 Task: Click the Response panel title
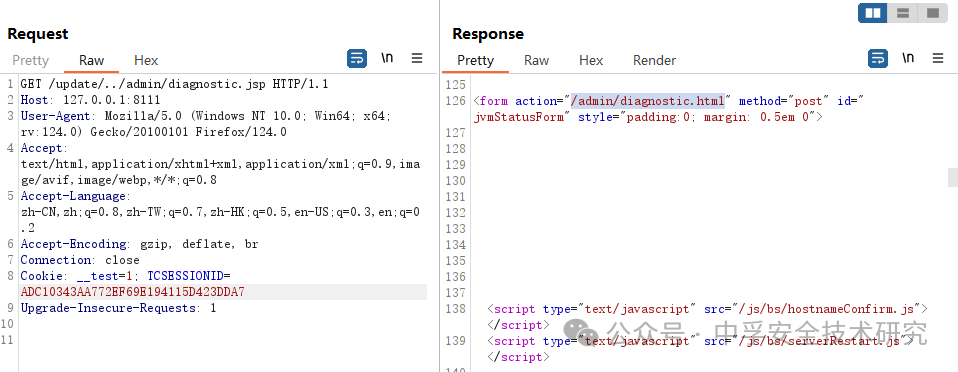tap(488, 34)
